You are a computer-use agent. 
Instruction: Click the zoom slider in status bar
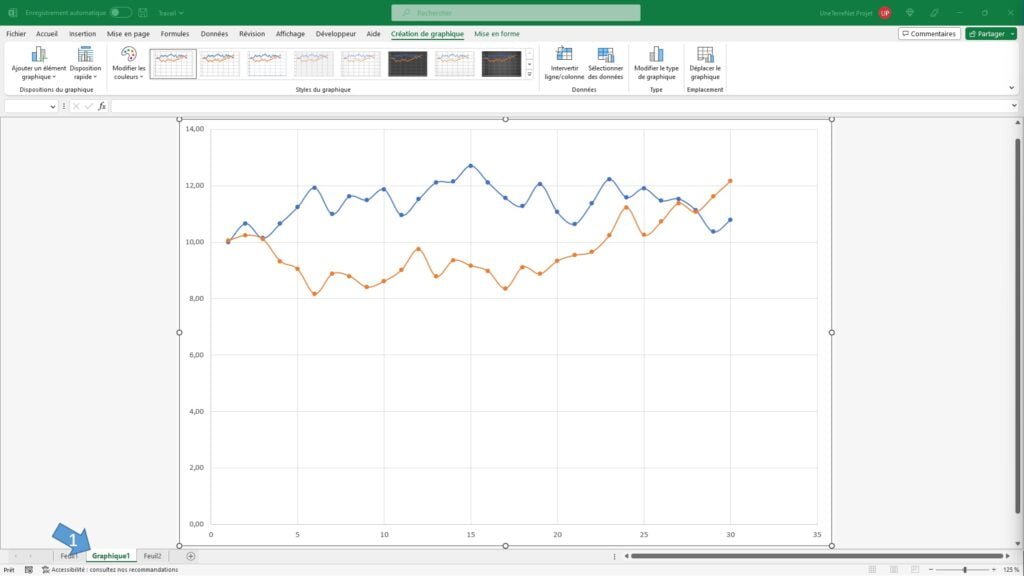(x=964, y=570)
